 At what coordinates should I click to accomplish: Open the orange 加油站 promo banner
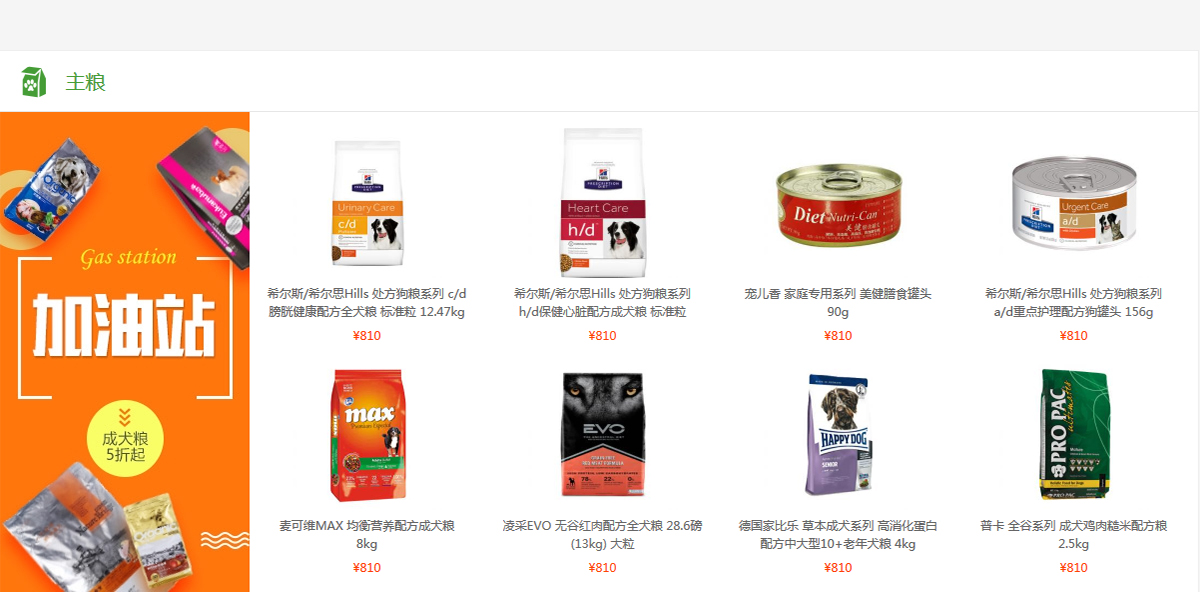pos(125,352)
